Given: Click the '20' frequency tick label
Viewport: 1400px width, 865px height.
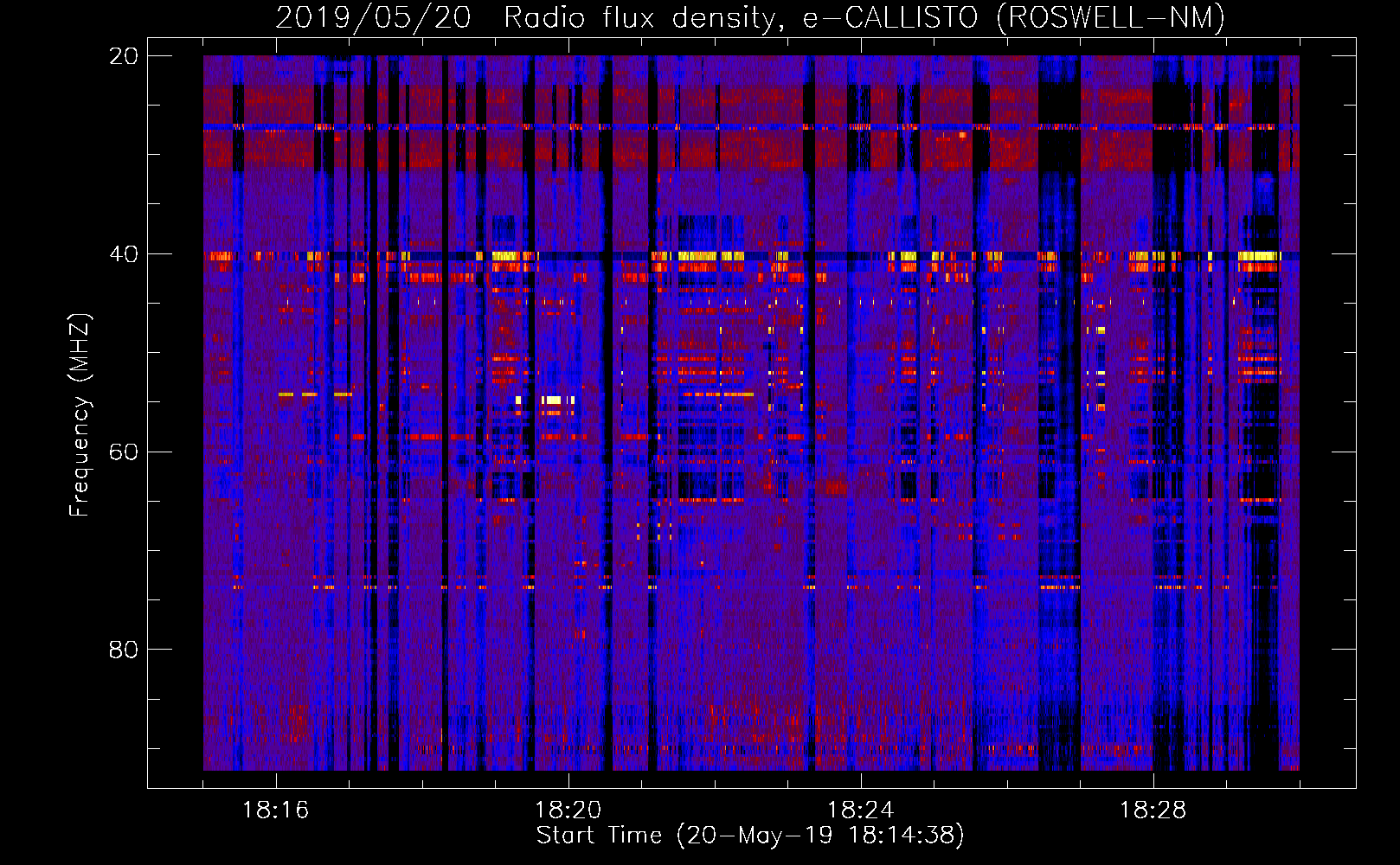Looking at the screenshot, I should tap(123, 56).
